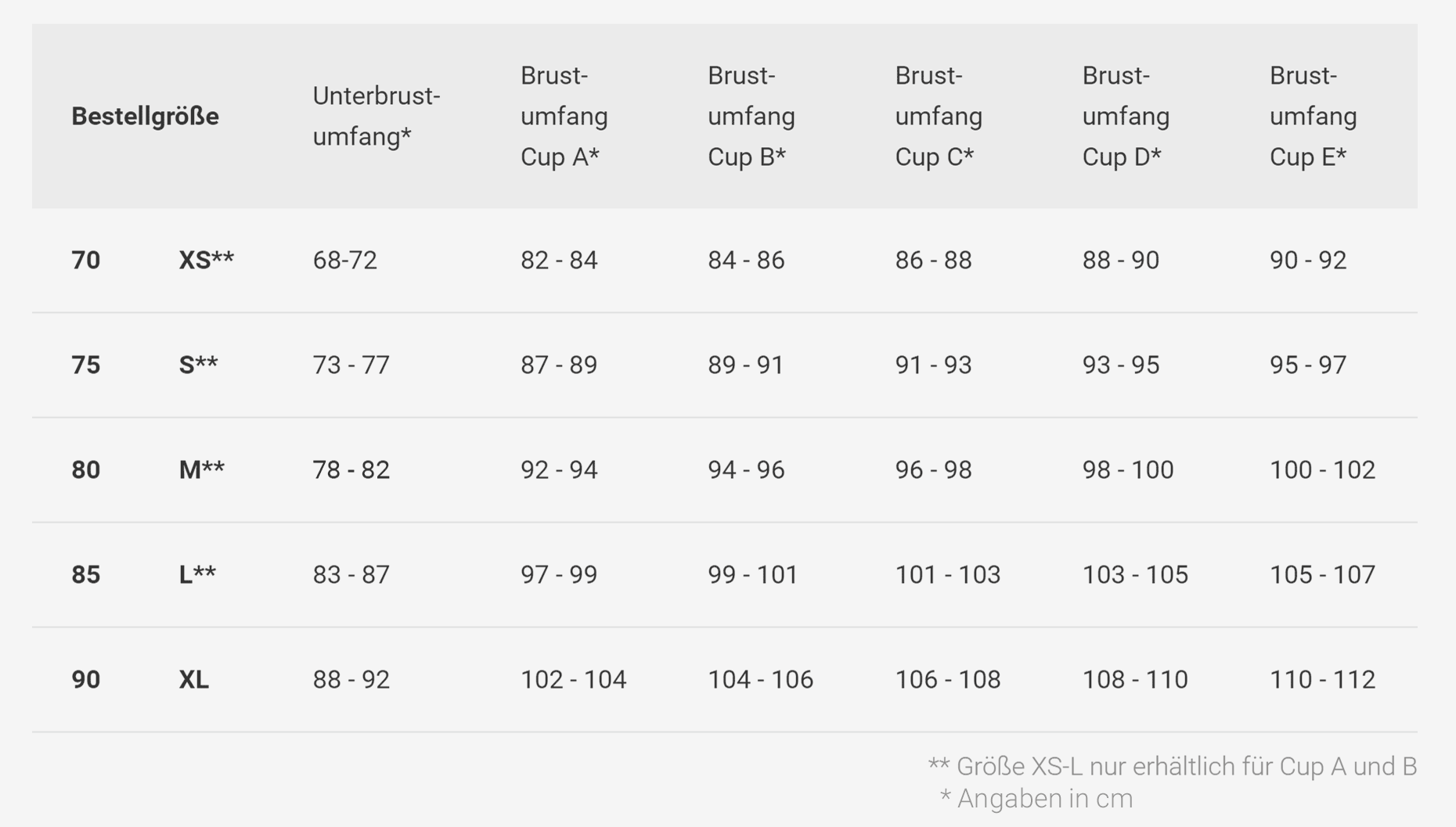This screenshot has height=827, width=1456.
Task: Click order size number 70
Action: [86, 260]
